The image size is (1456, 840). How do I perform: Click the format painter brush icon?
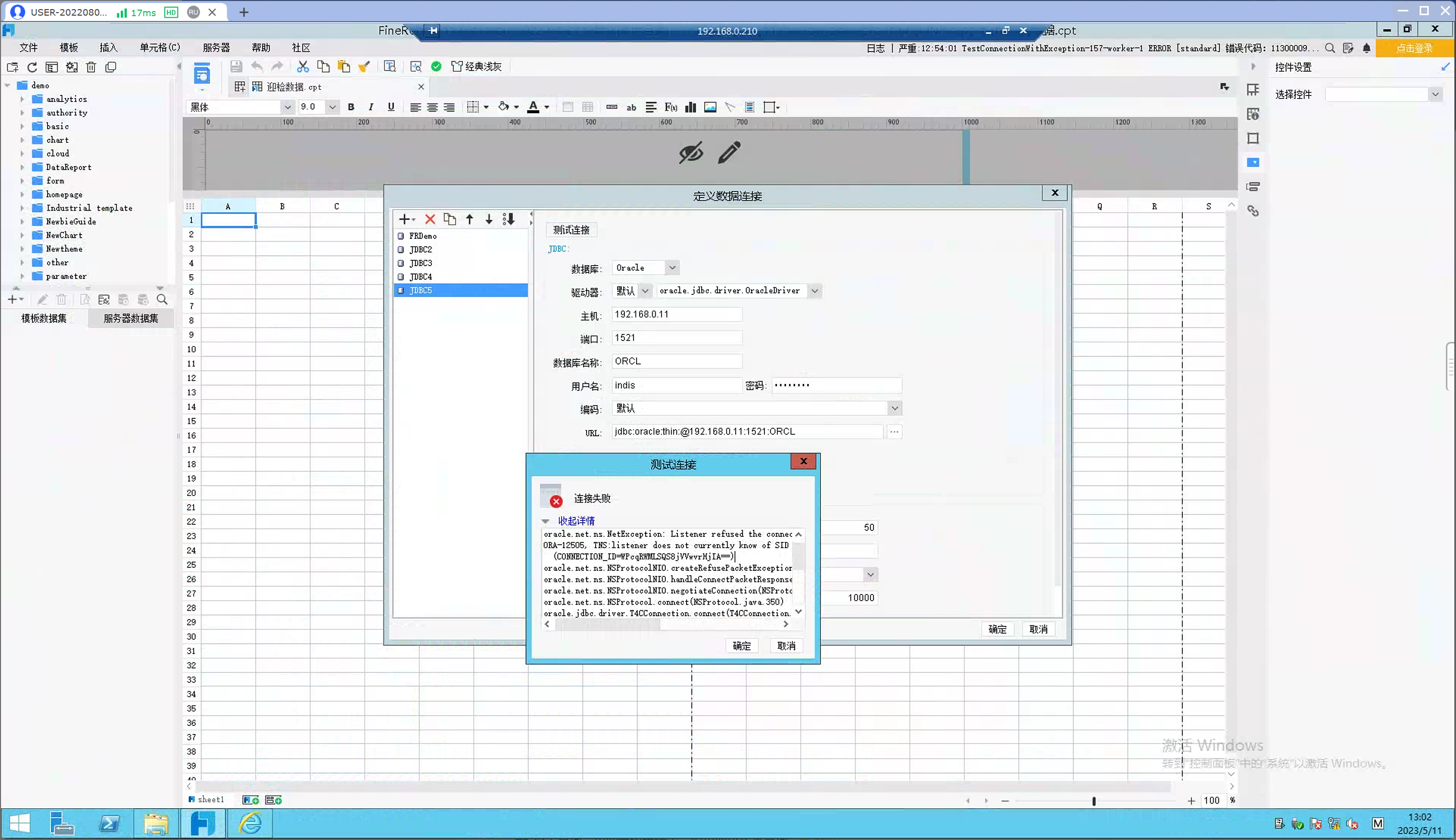point(364,66)
